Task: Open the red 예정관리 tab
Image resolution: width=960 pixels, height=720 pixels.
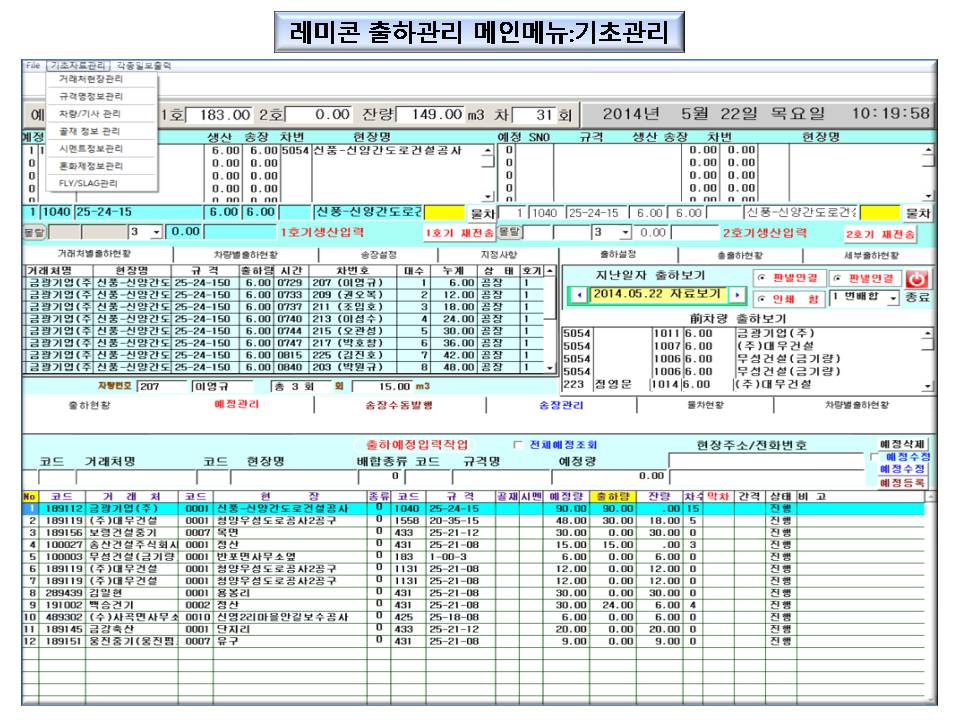Action: [236, 404]
